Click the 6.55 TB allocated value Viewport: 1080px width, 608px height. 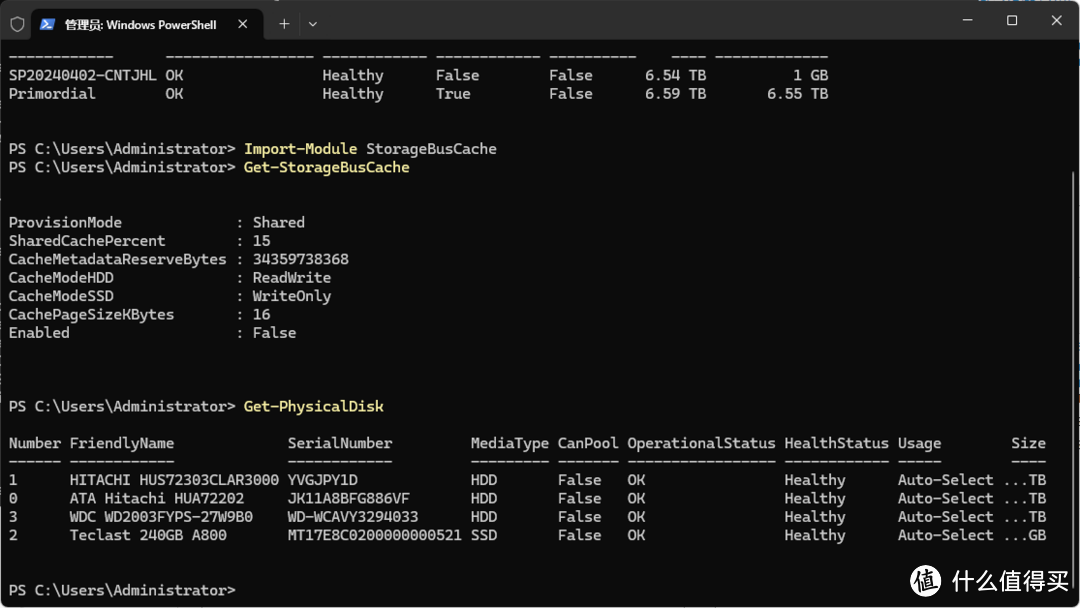[x=798, y=94]
